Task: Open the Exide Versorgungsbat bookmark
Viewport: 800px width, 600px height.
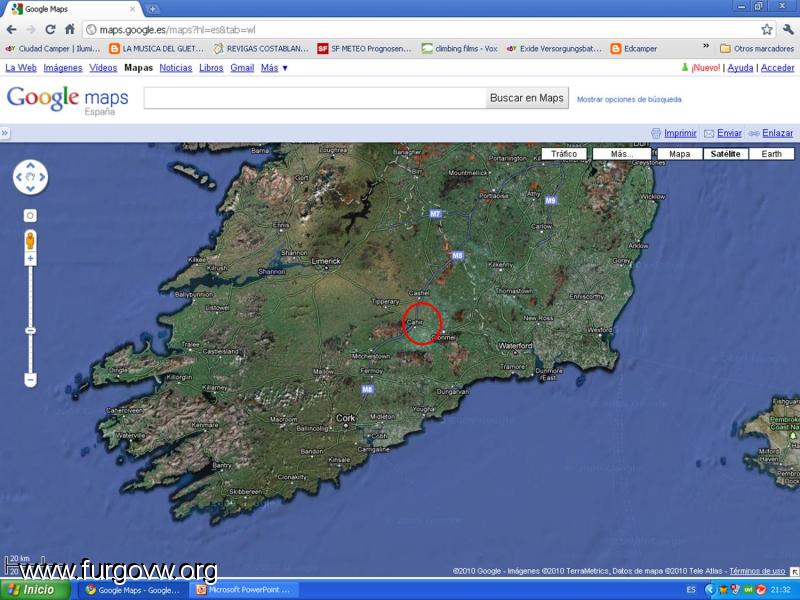Action: [554, 48]
